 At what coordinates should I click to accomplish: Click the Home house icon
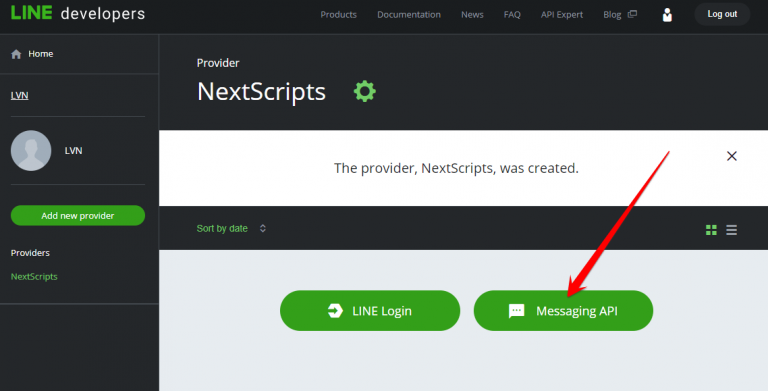click(16, 54)
